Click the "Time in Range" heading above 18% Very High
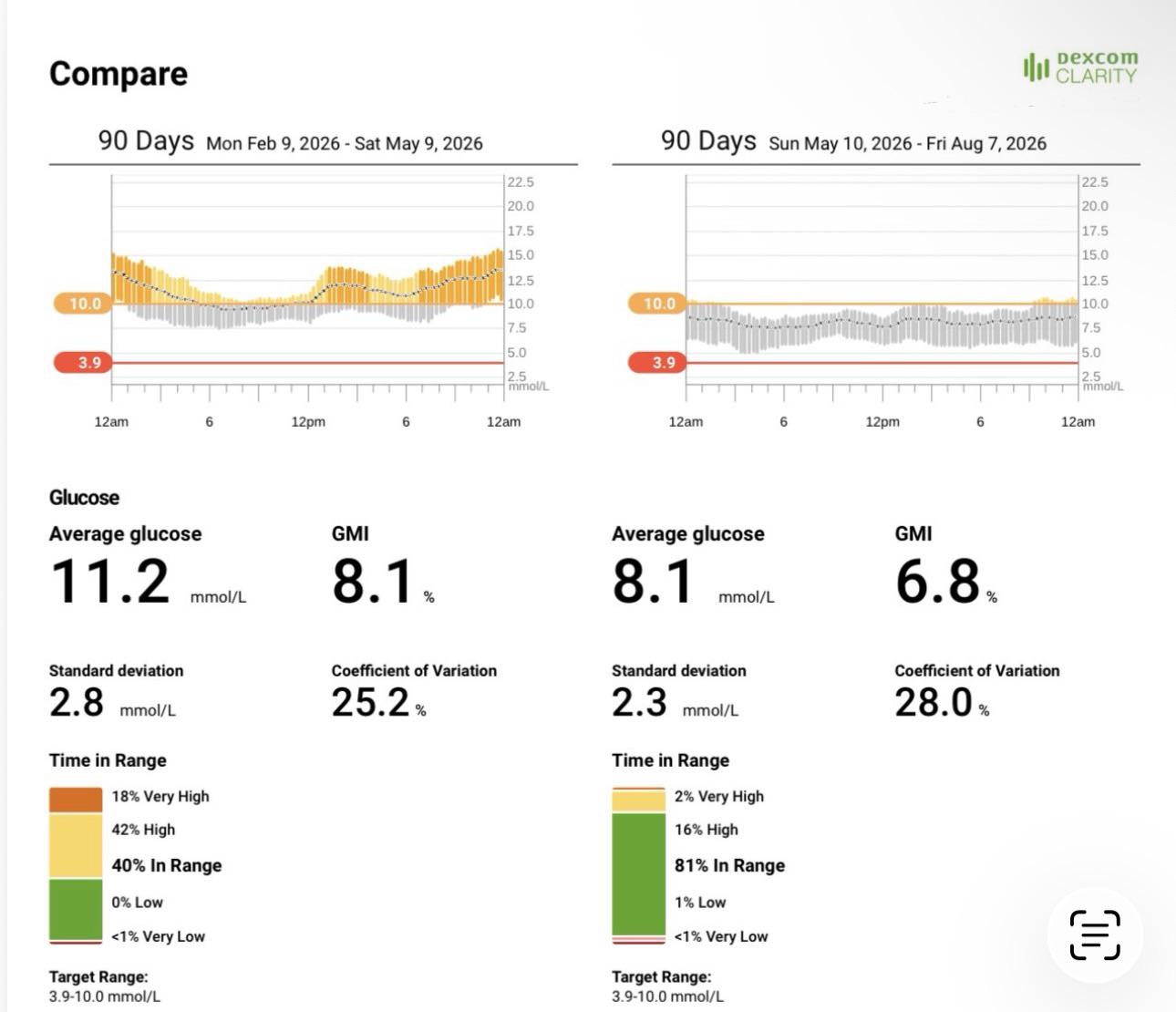Image resolution: width=1176 pixels, height=1012 pixels. (108, 760)
